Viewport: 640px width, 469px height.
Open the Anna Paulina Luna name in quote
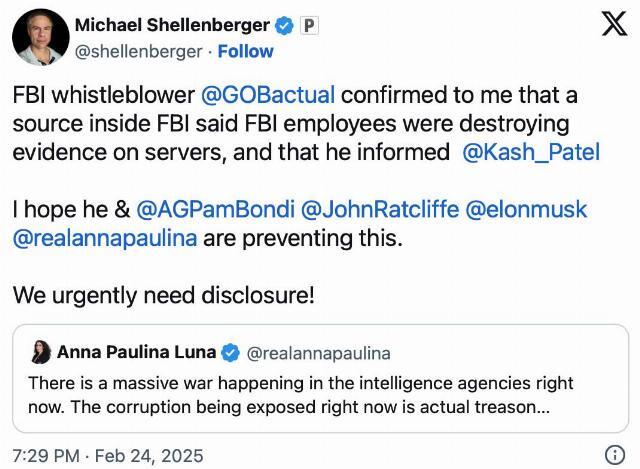136,352
